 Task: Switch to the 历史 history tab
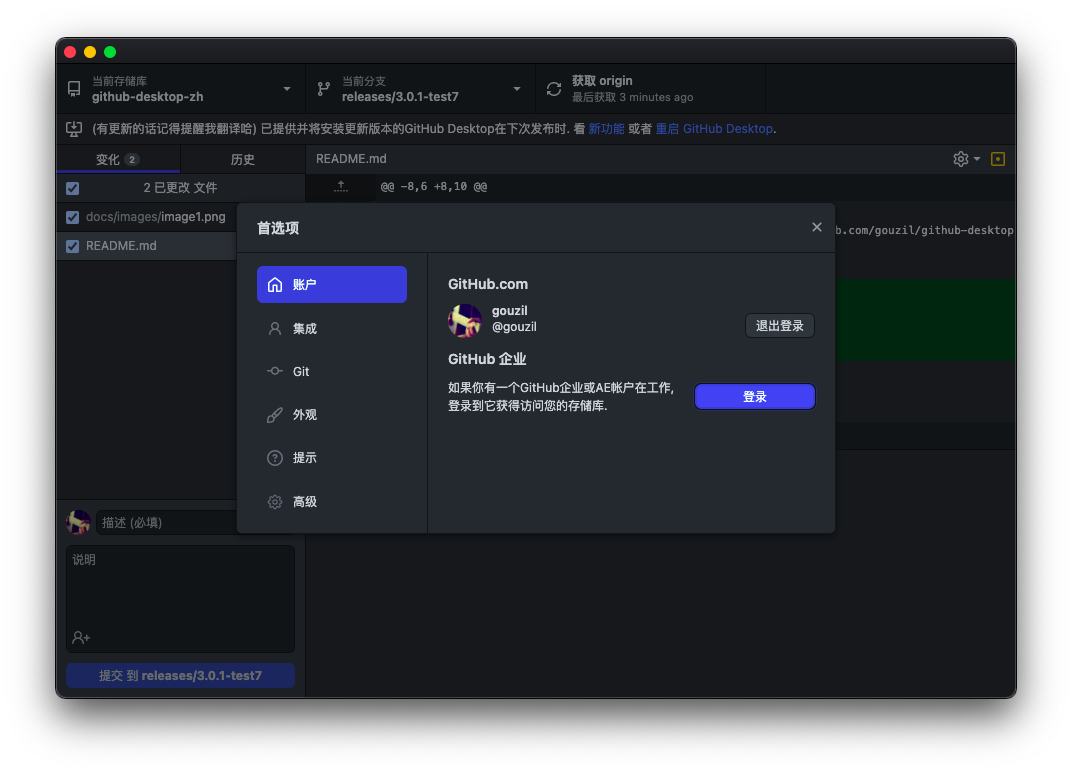click(x=243, y=159)
